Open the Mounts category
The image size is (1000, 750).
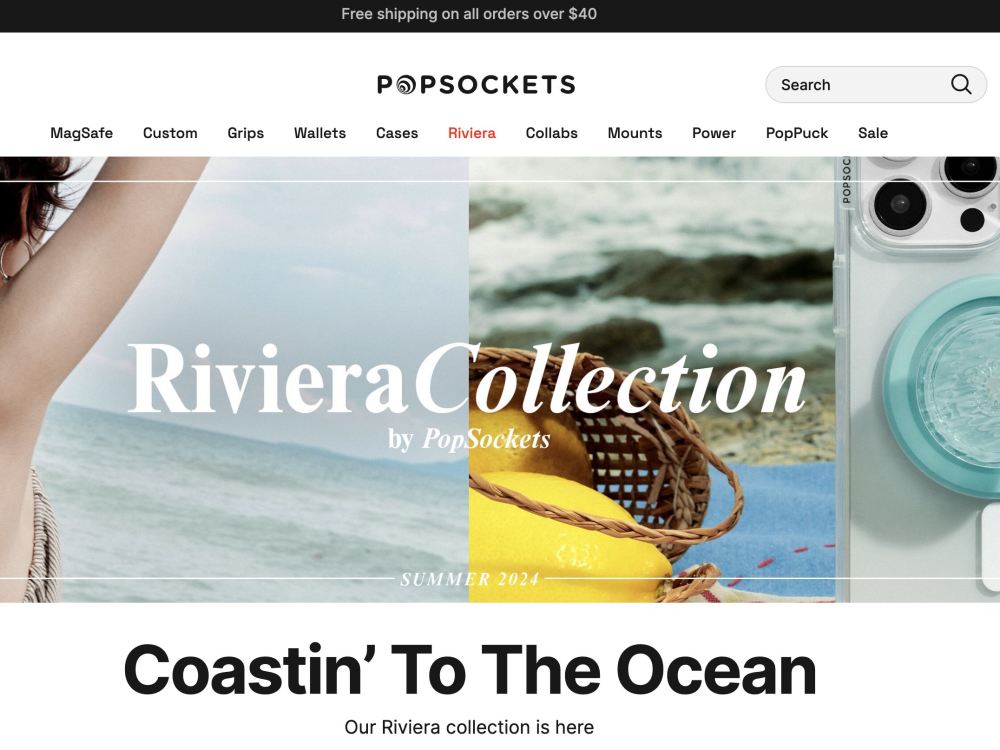[x=635, y=133]
